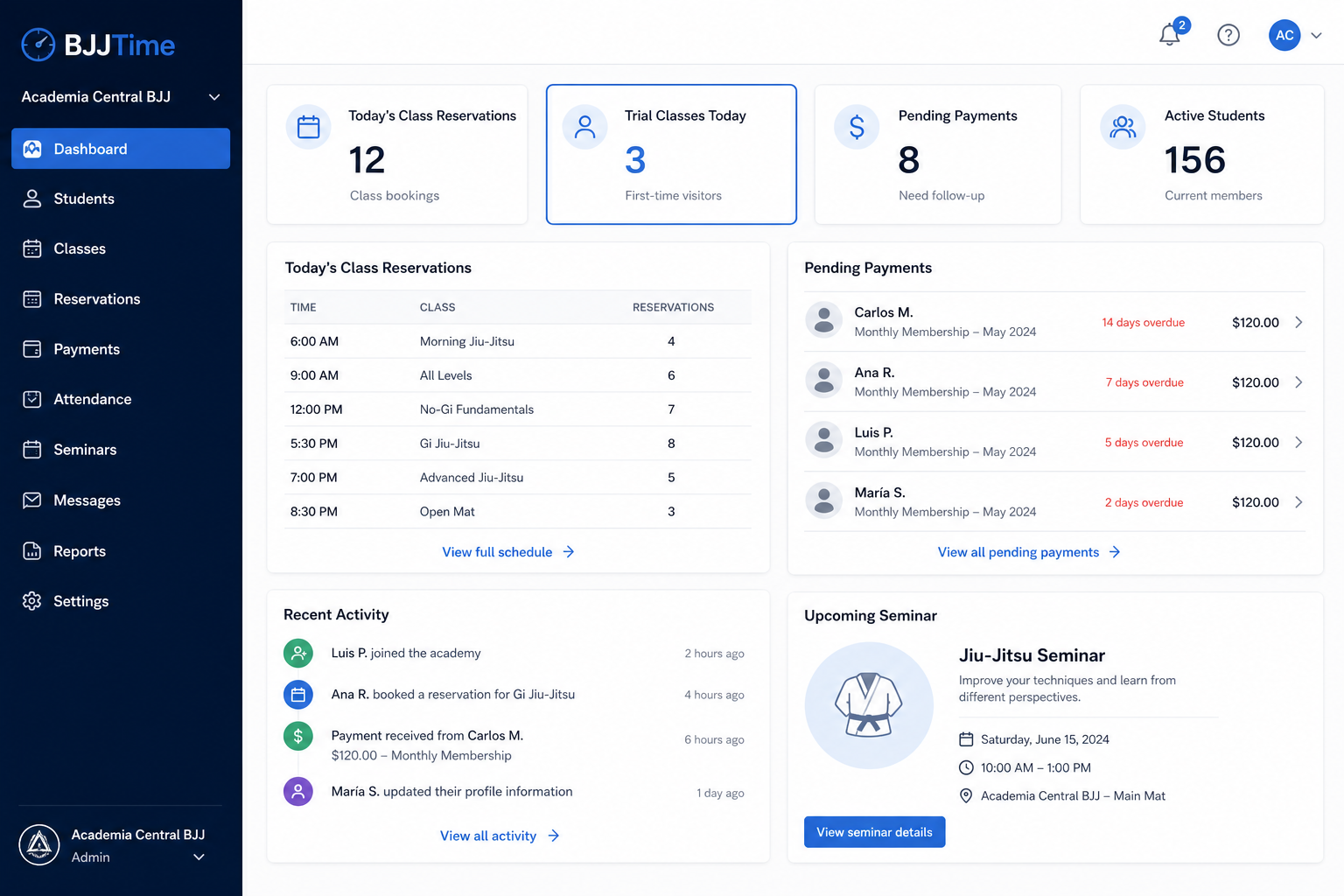Click the Settings gear in the sidebar

tap(32, 601)
